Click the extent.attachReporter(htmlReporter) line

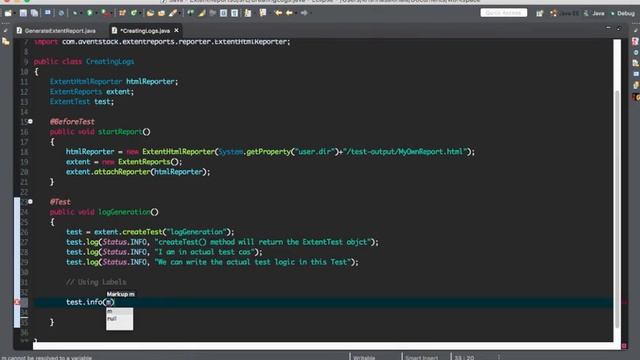tap(138, 172)
